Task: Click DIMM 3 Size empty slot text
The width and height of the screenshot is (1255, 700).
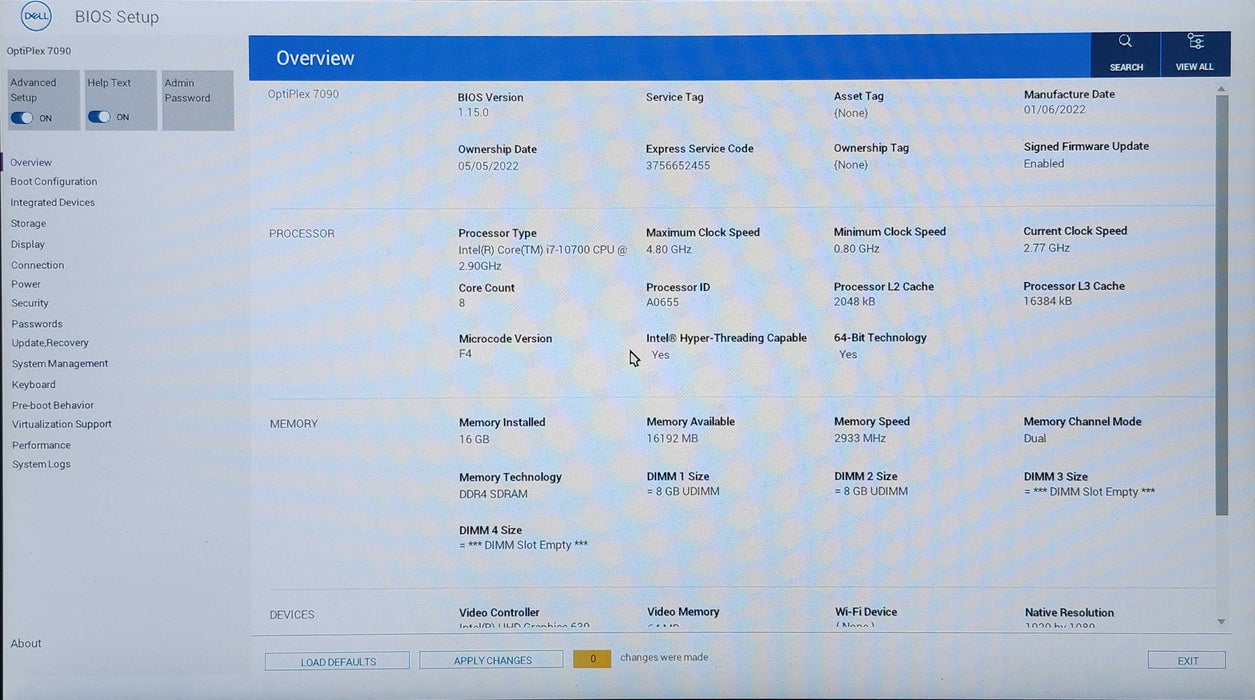Action: [1089, 492]
